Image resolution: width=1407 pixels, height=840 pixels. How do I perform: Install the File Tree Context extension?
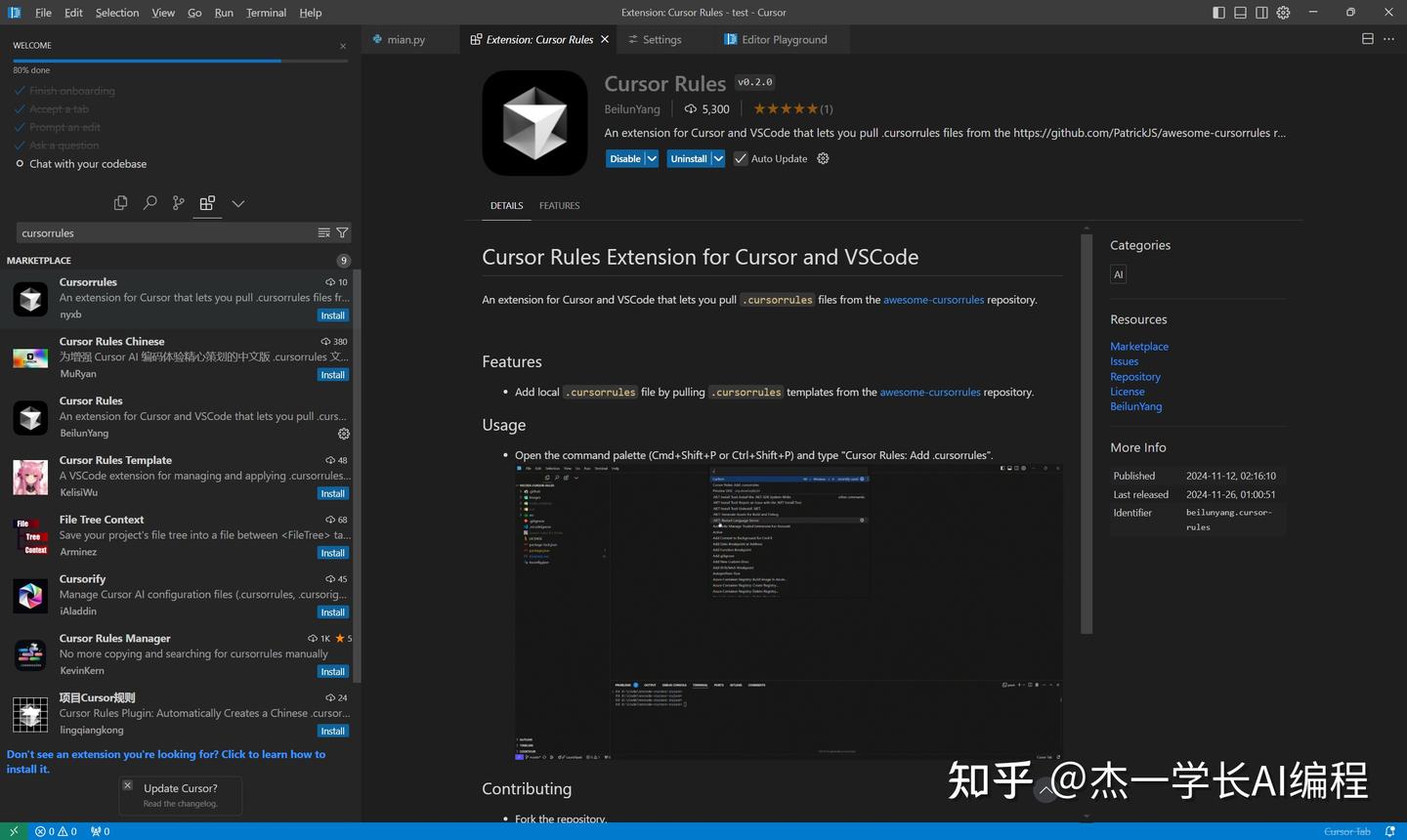[333, 553]
